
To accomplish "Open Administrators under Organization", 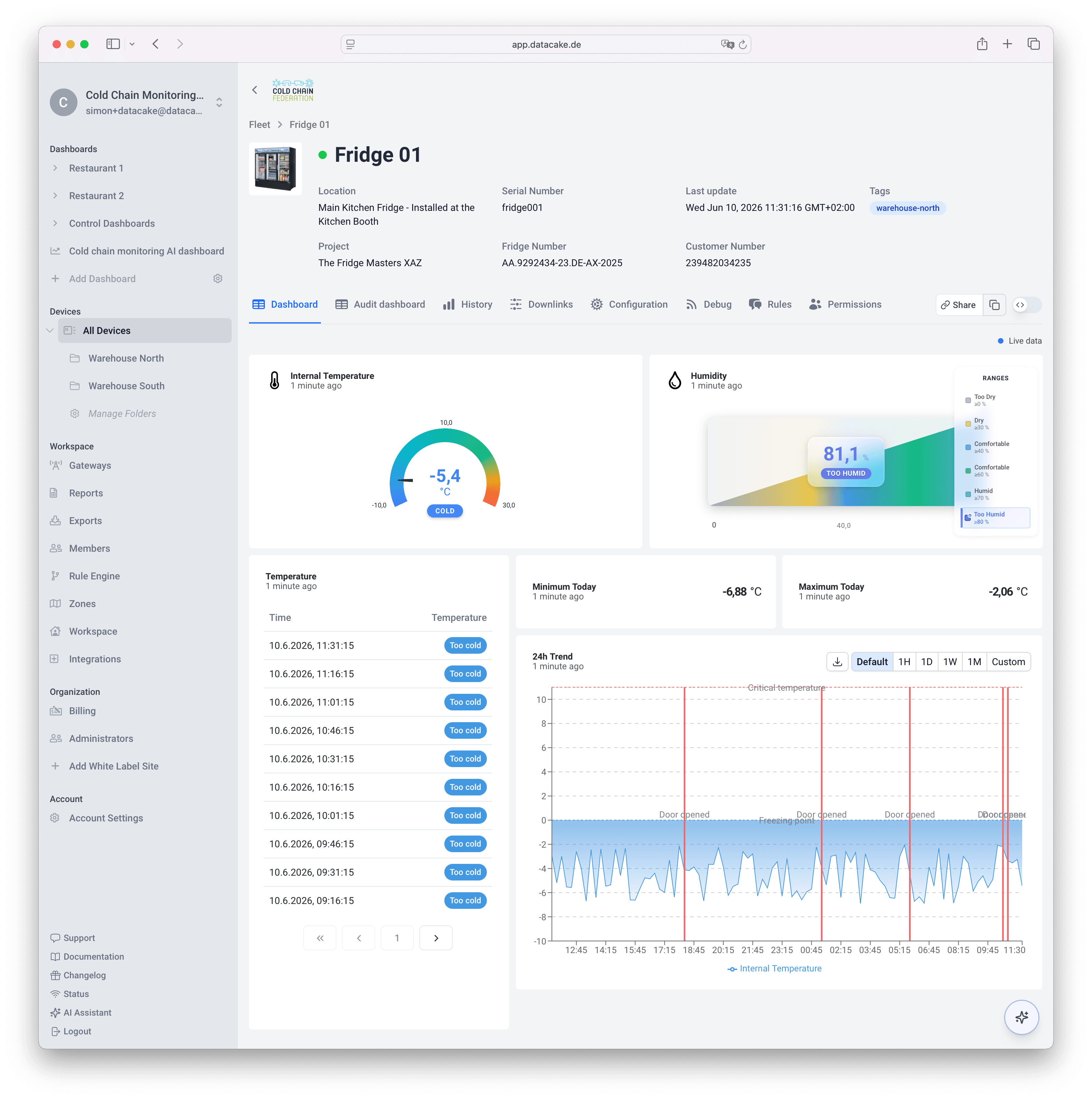I will 100,738.
